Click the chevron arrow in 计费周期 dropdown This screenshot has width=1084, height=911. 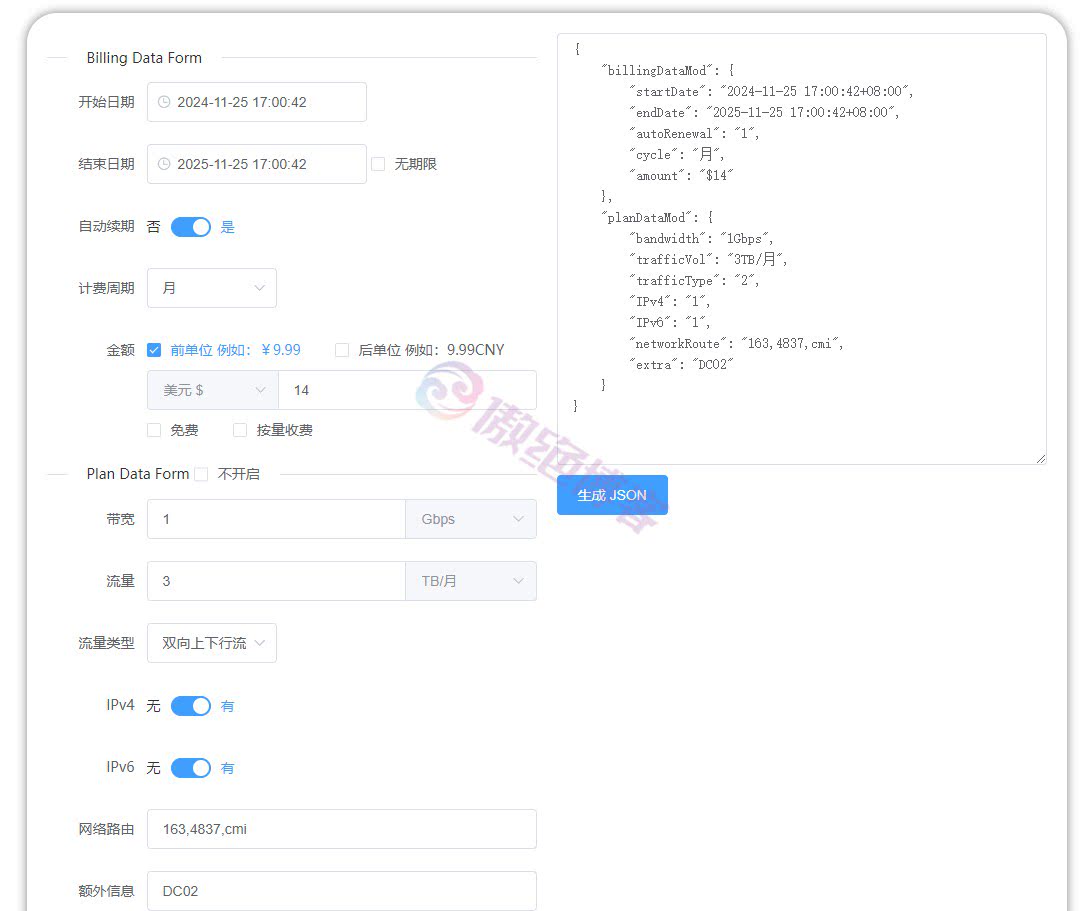click(260, 288)
